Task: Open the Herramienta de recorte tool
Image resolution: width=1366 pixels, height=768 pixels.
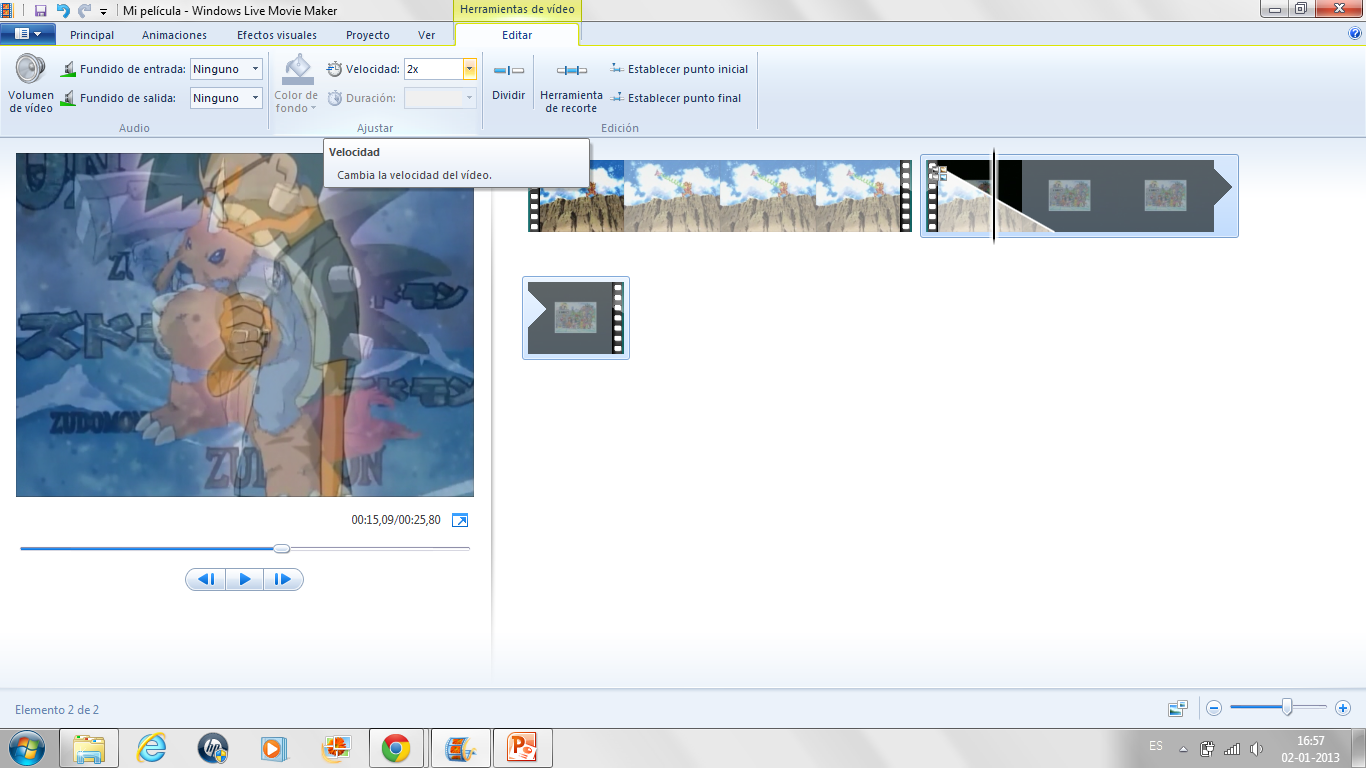Action: (571, 86)
